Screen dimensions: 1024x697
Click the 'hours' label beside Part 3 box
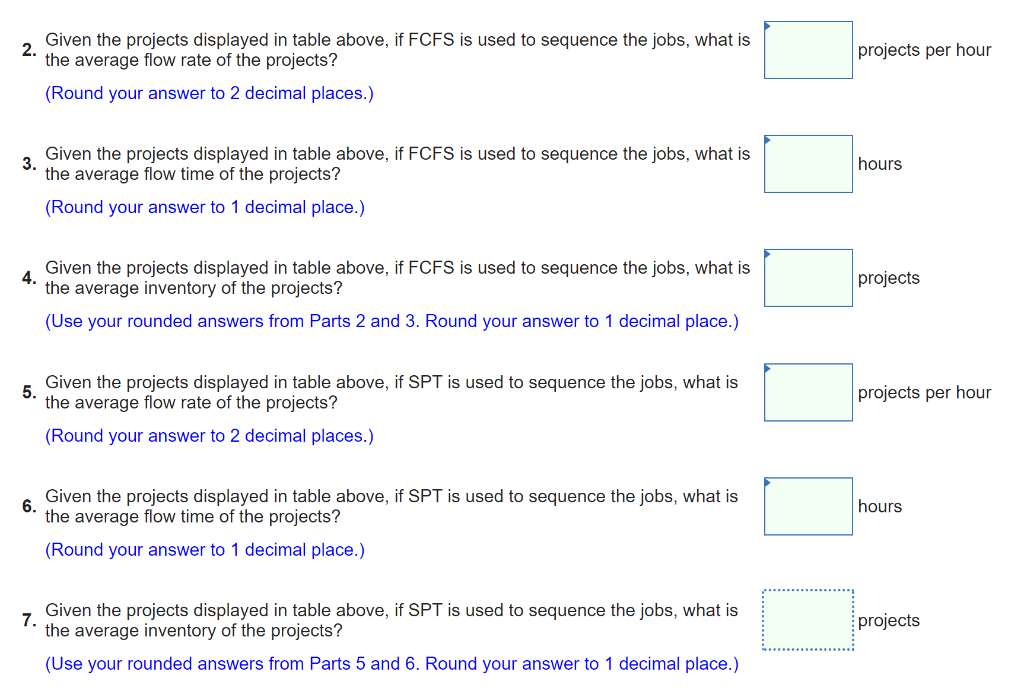878,164
